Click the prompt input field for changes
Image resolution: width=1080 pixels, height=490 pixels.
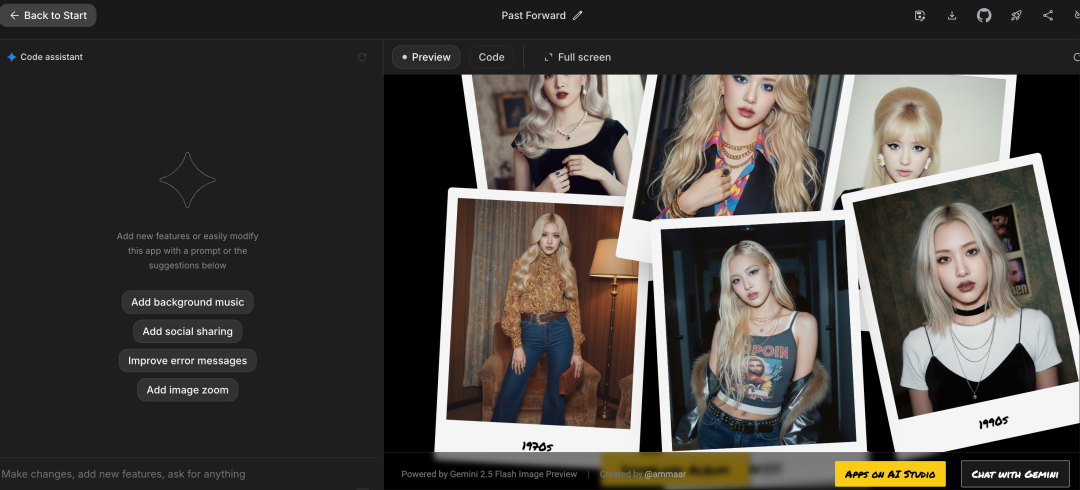click(x=180, y=474)
